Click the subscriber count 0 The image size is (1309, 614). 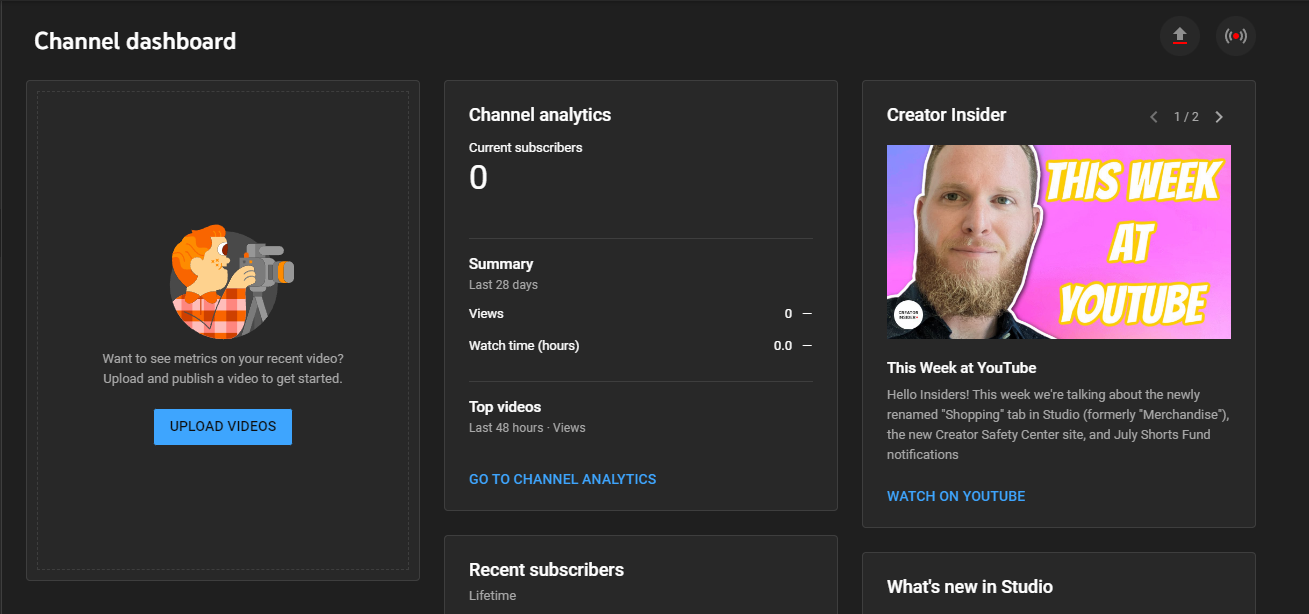click(478, 178)
